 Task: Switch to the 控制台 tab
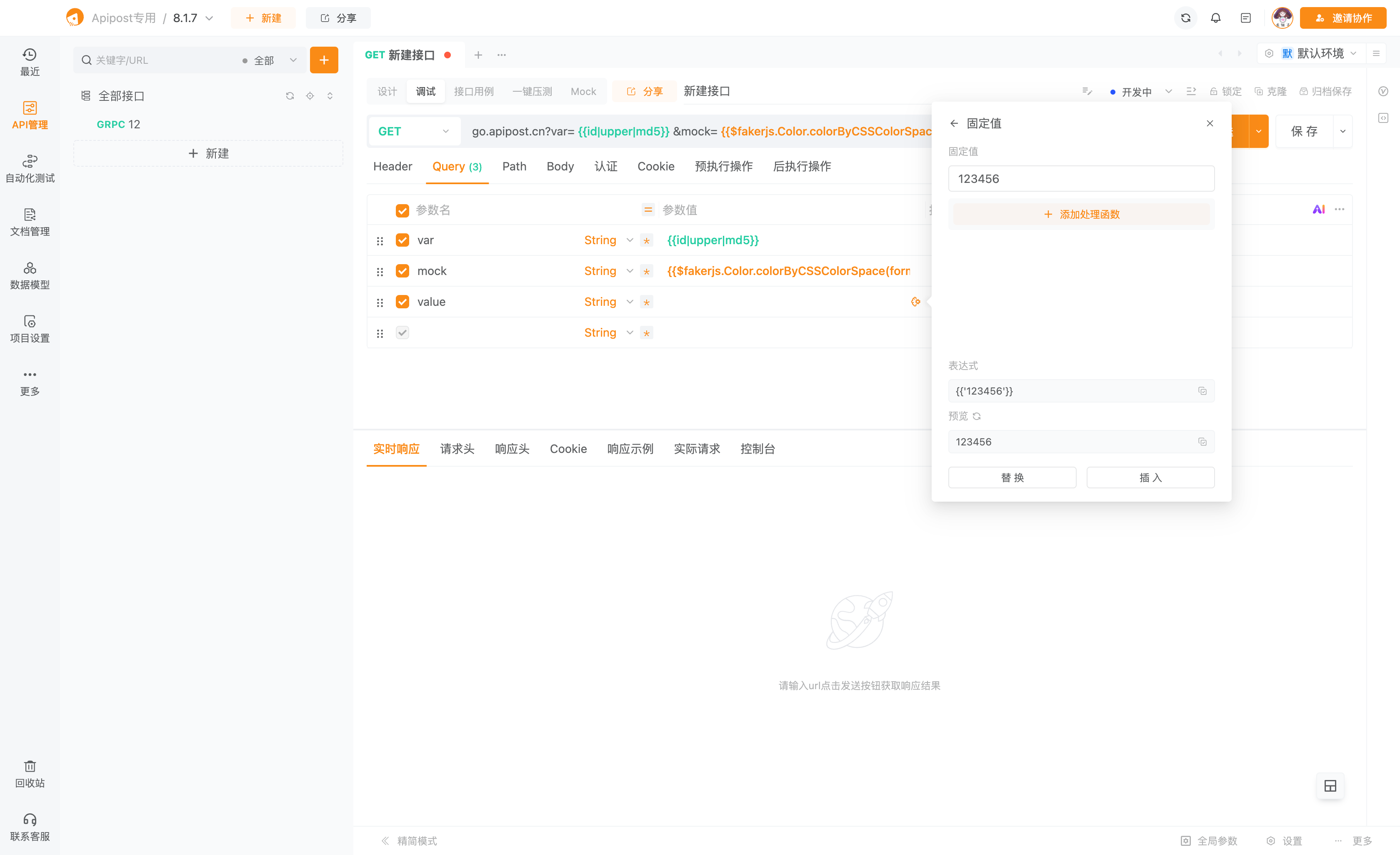tap(757, 449)
